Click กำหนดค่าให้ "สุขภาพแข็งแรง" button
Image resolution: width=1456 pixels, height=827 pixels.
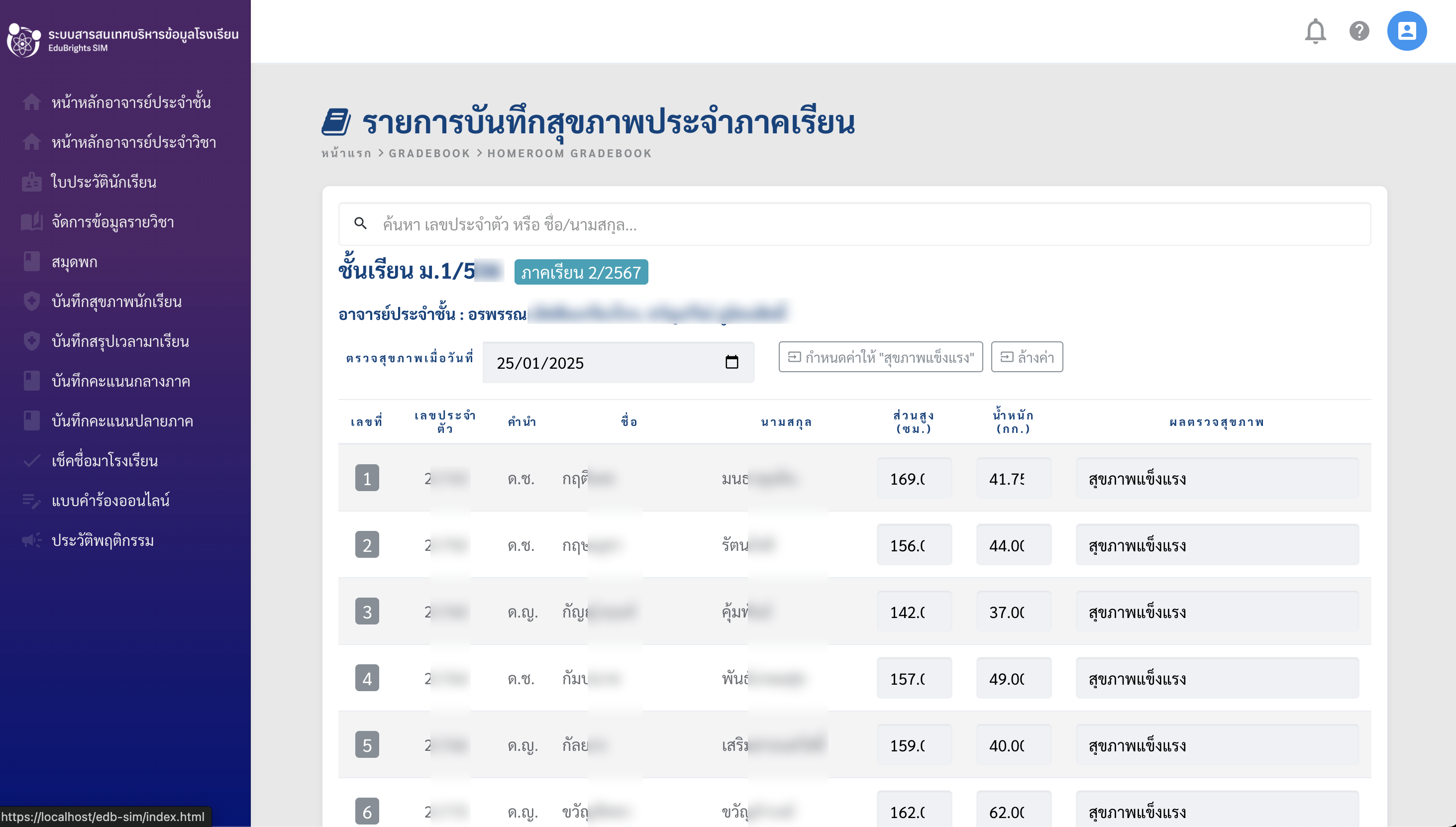[880, 357]
